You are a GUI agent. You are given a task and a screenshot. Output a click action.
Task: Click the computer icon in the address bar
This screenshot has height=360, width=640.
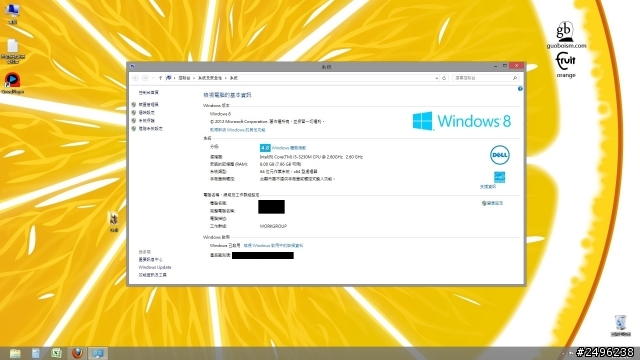(168, 78)
